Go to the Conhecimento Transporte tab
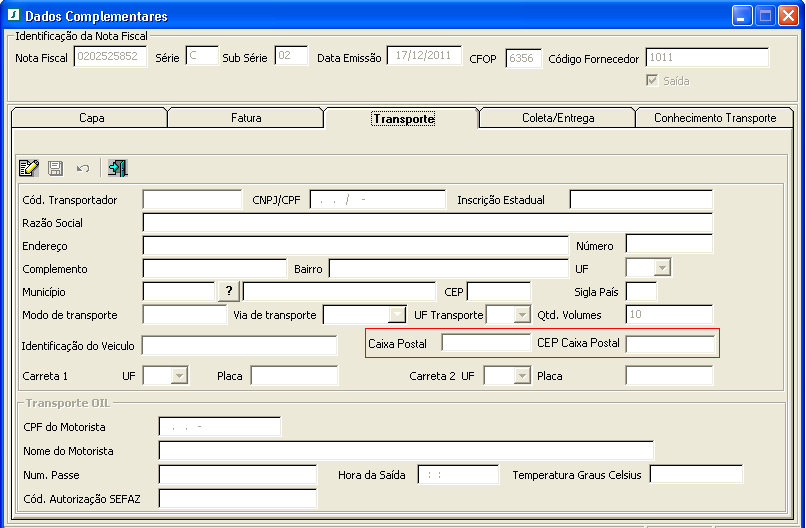This screenshot has width=806, height=528. pos(715,118)
